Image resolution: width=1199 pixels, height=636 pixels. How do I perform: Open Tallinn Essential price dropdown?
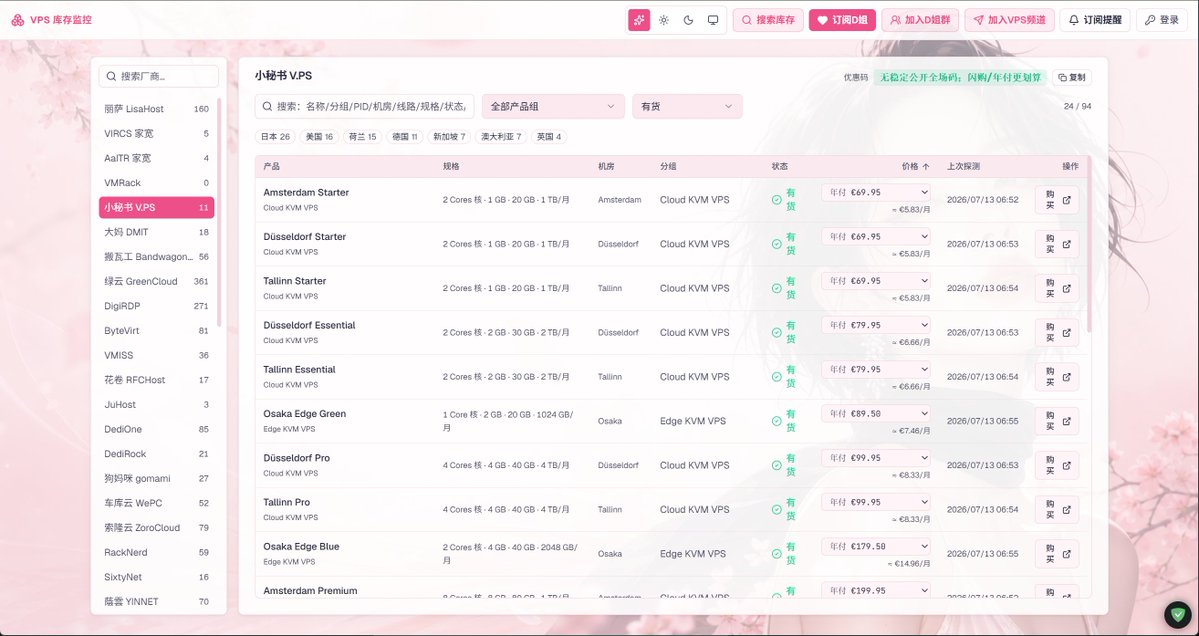tap(876, 369)
